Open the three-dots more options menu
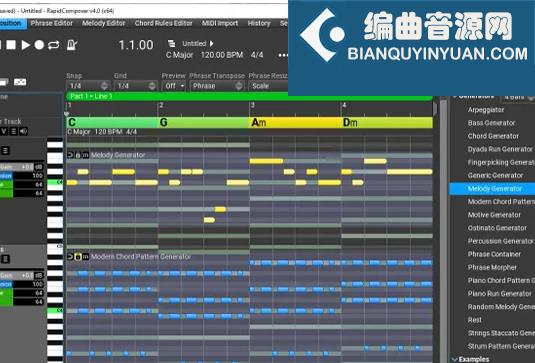Viewport: 535px width, 363px height. pos(283,55)
